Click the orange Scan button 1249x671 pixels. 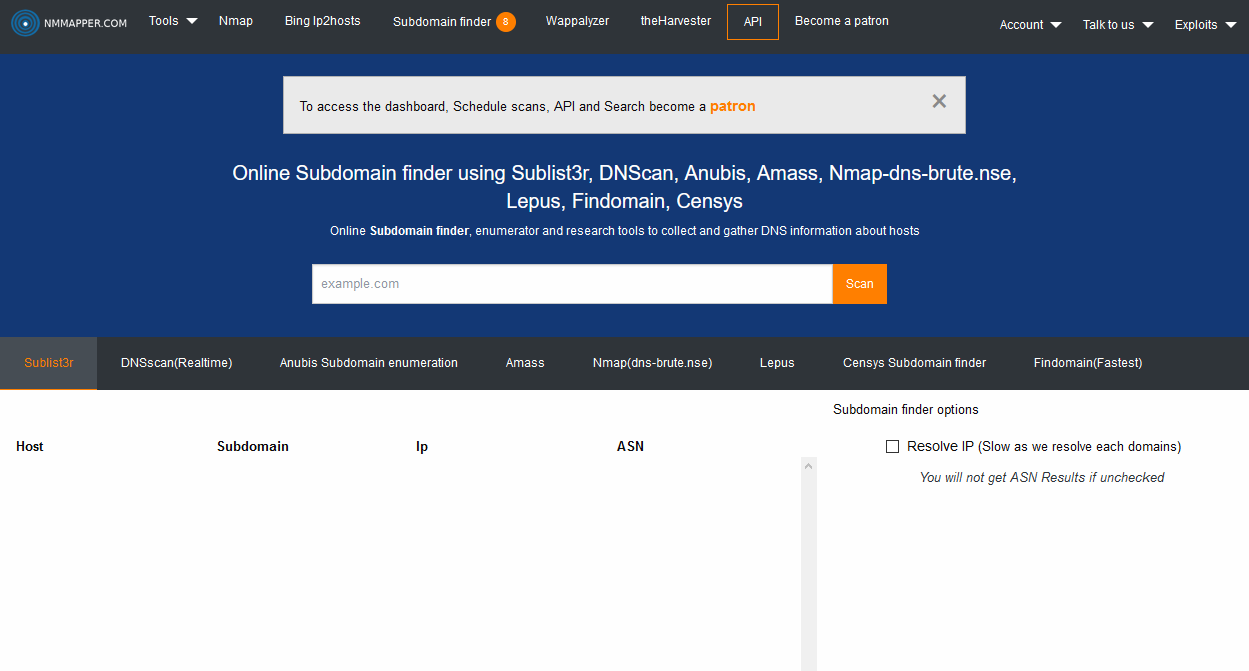point(860,284)
